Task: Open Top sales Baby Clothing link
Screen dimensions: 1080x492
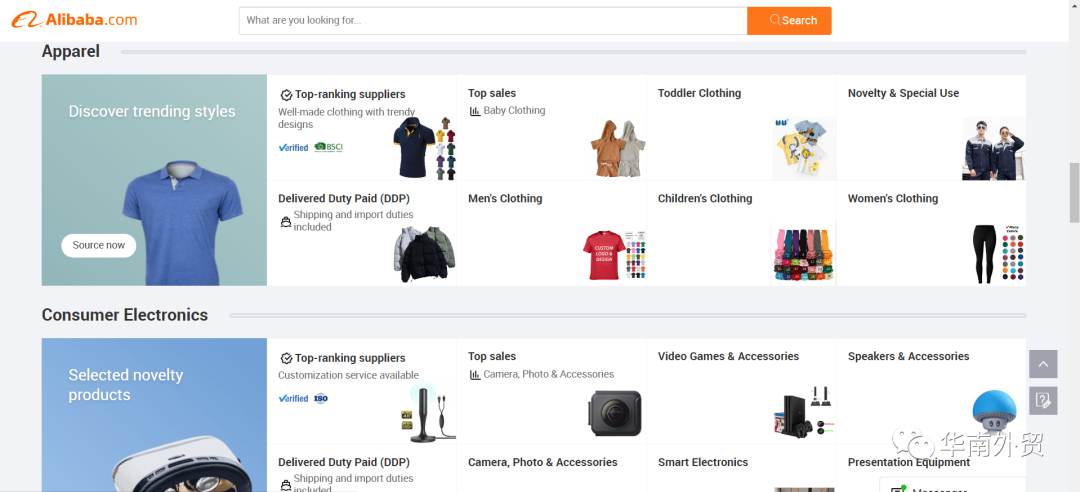Action: [514, 110]
